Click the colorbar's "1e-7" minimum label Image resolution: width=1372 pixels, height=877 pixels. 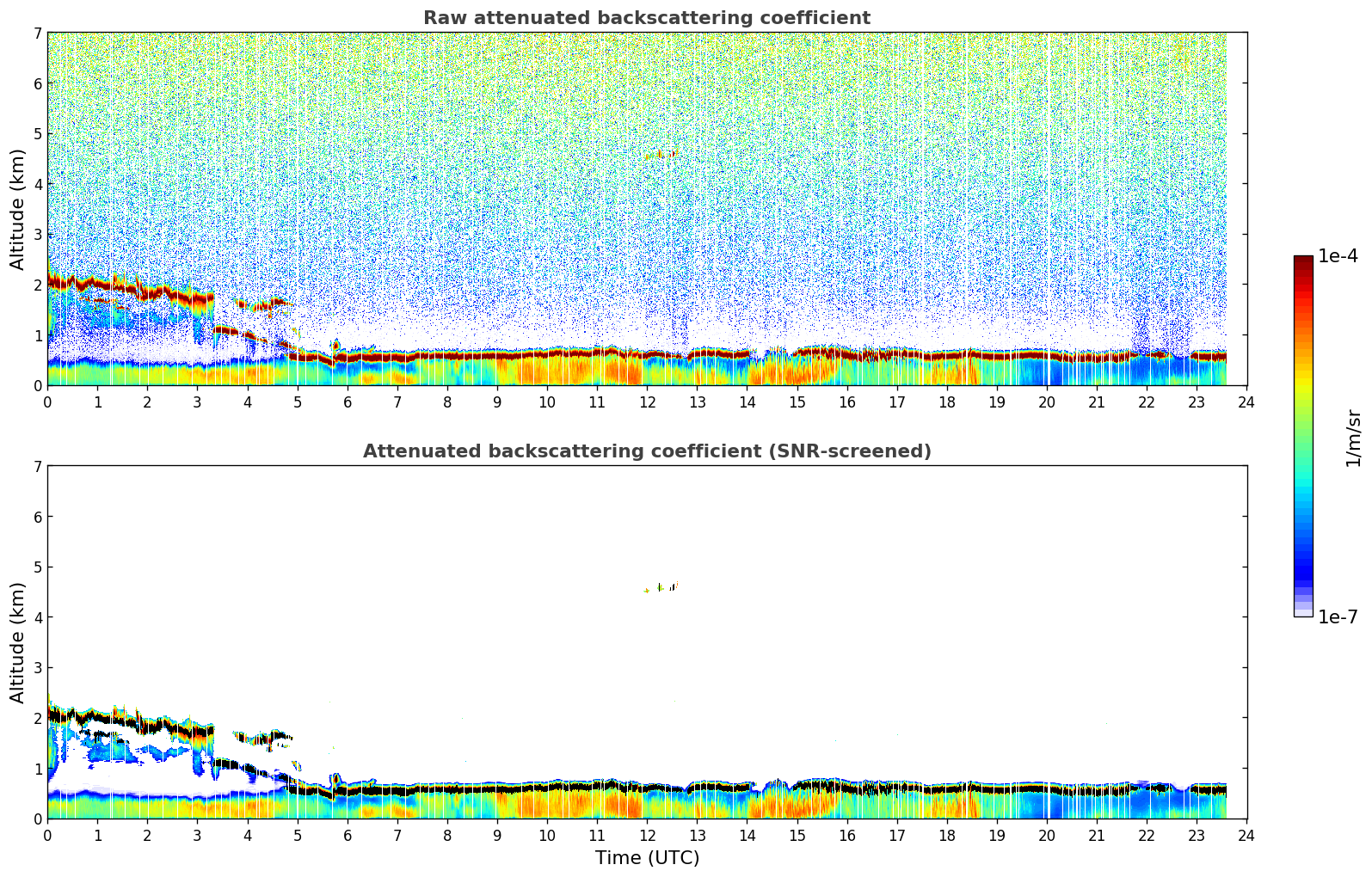coord(1338,617)
